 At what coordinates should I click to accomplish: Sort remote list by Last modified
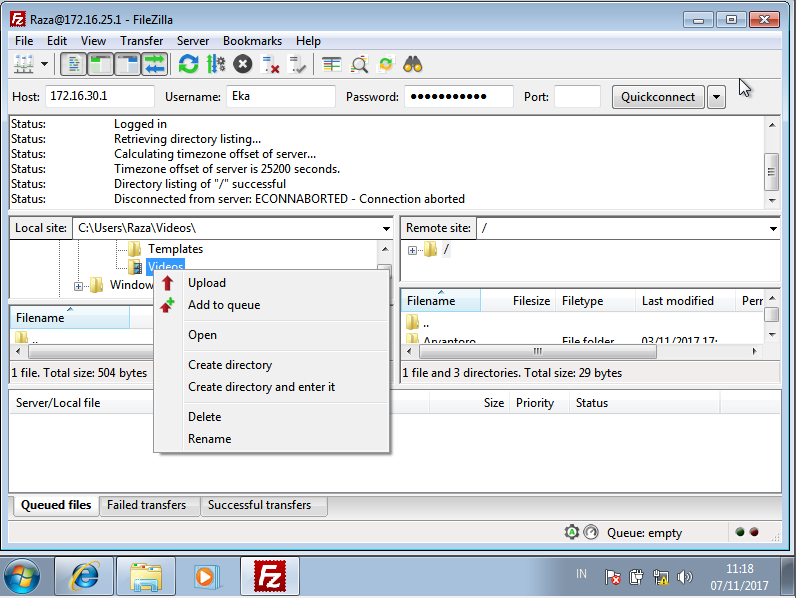(685, 301)
